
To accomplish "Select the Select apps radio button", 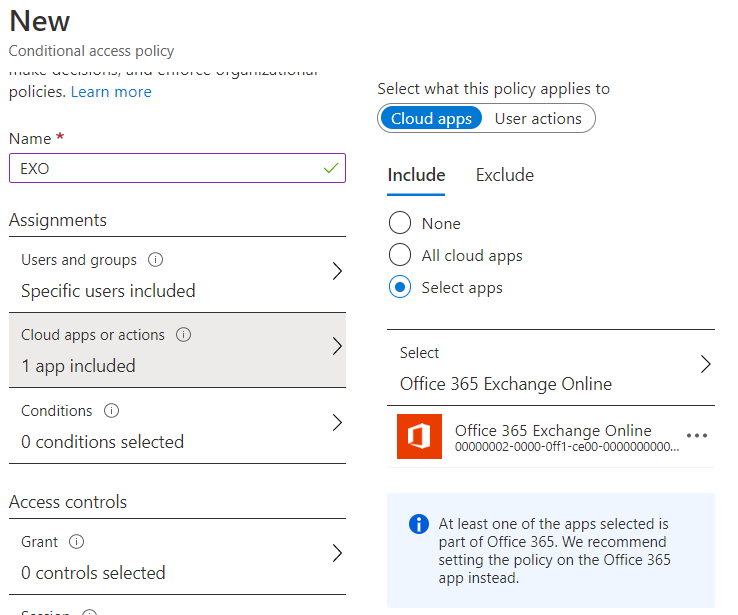I will [x=400, y=287].
